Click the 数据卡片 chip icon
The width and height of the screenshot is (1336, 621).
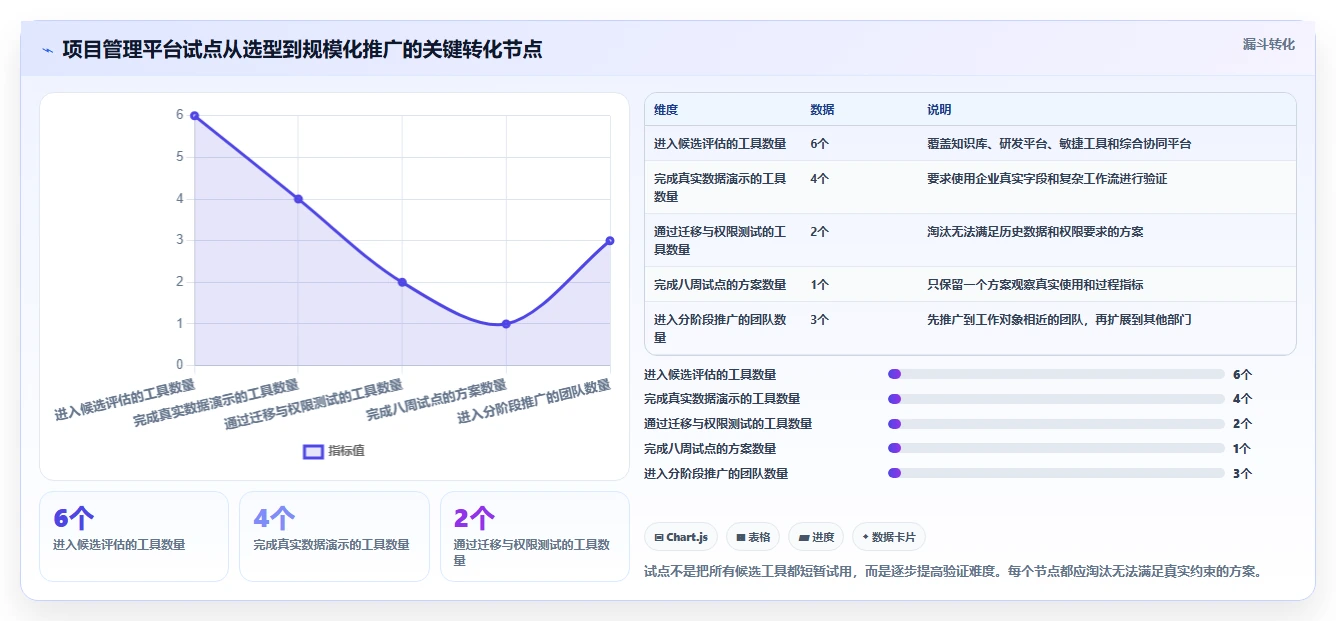coord(866,537)
